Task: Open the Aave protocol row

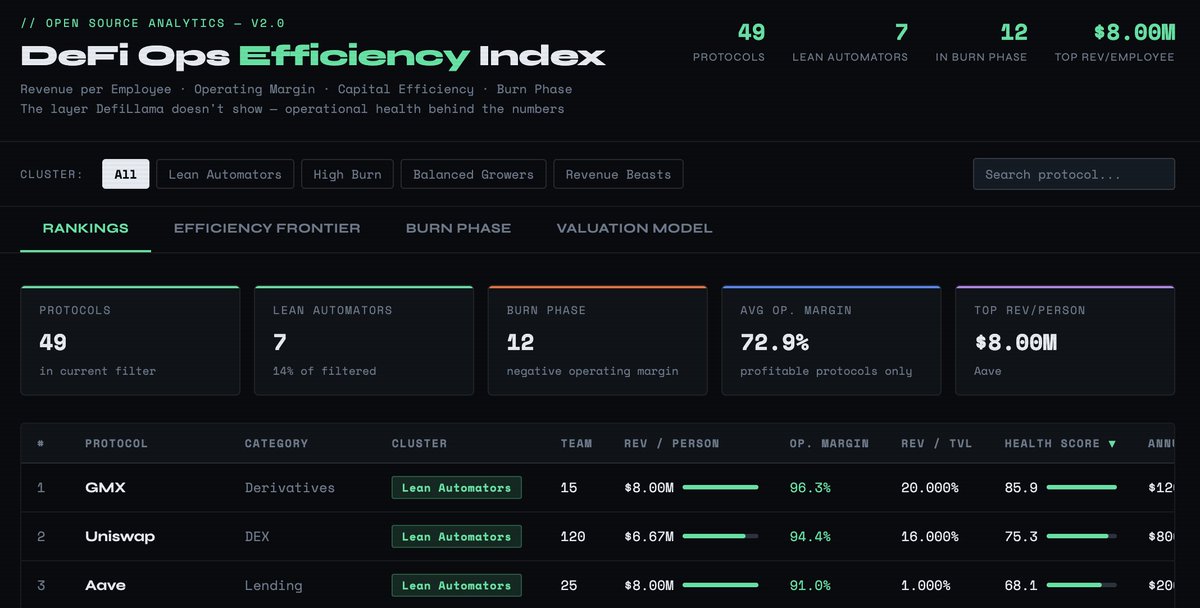Action: (598, 585)
